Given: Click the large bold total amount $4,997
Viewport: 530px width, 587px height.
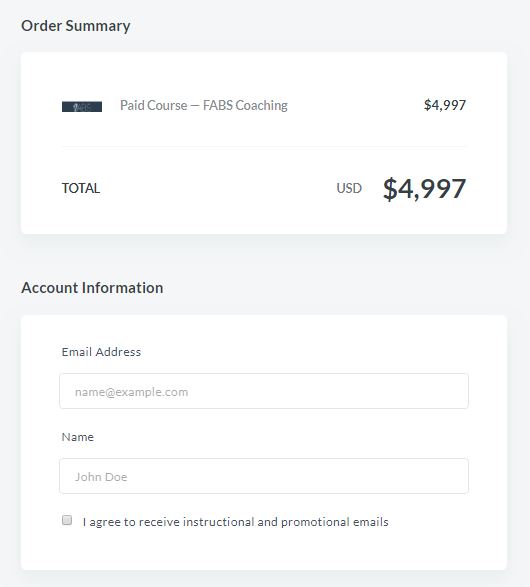Looking at the screenshot, I should click(x=424, y=188).
